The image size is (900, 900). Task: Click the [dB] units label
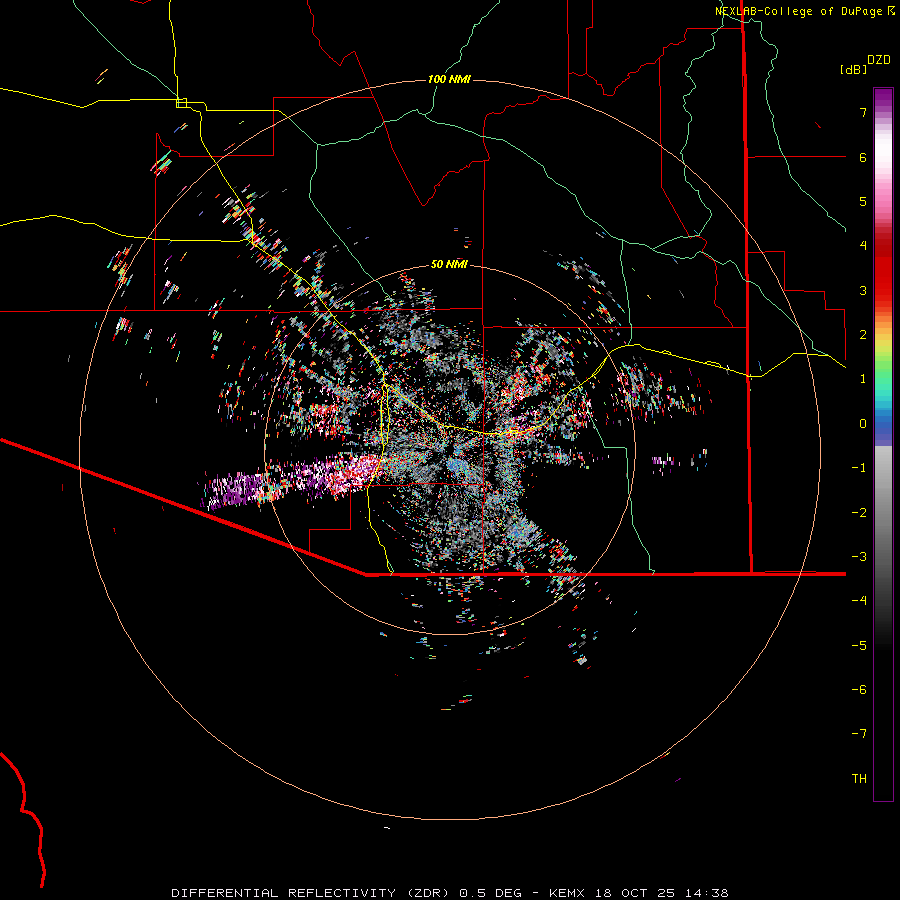point(854,69)
